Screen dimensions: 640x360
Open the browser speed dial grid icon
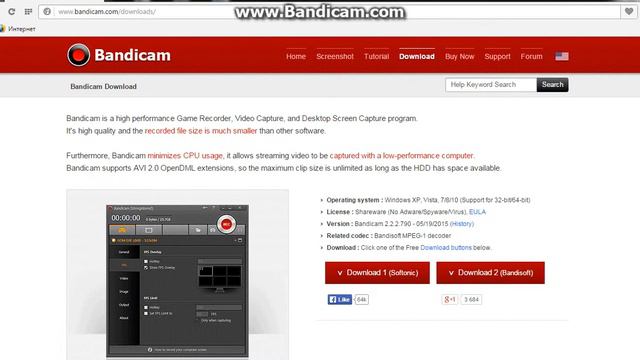pos(28,12)
